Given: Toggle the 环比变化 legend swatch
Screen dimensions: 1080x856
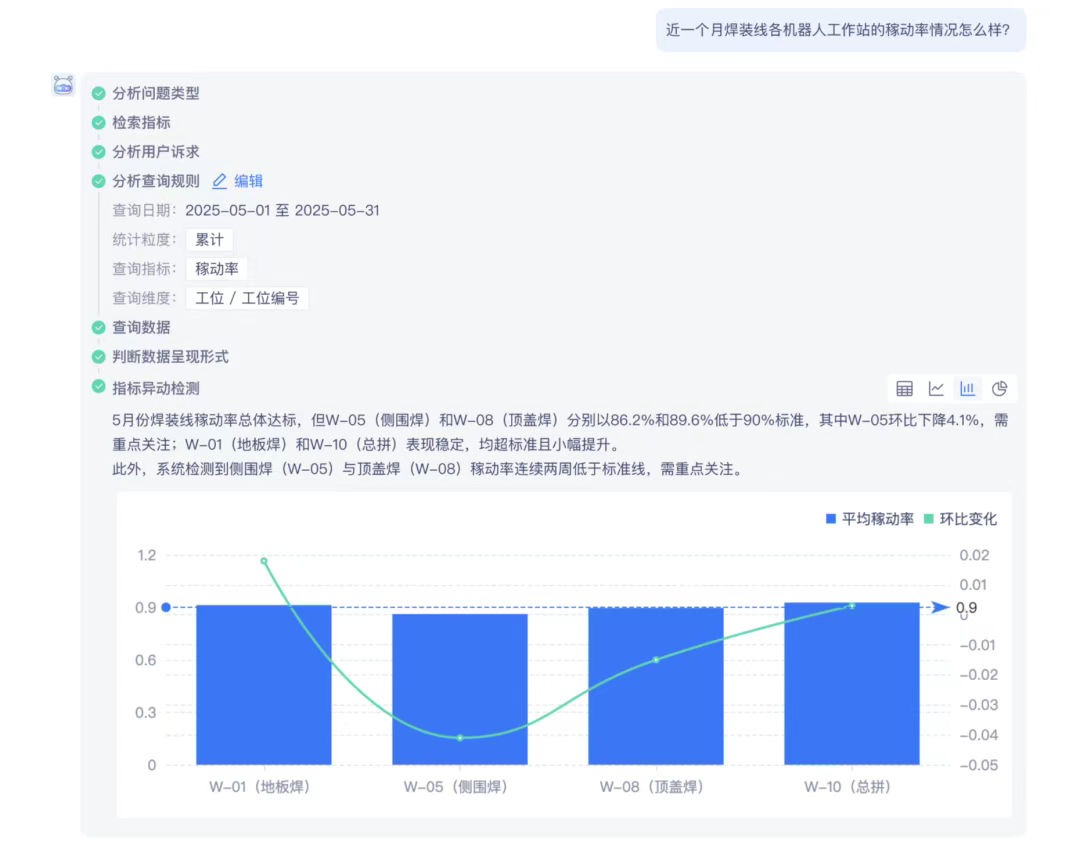Looking at the screenshot, I should coord(928,519).
